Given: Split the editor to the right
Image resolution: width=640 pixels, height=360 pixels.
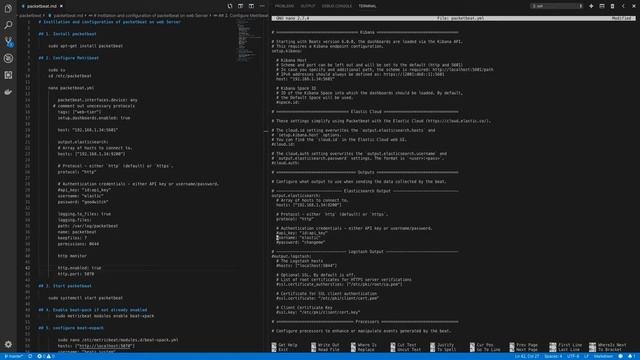Looking at the screenshot, I should point(251,6).
